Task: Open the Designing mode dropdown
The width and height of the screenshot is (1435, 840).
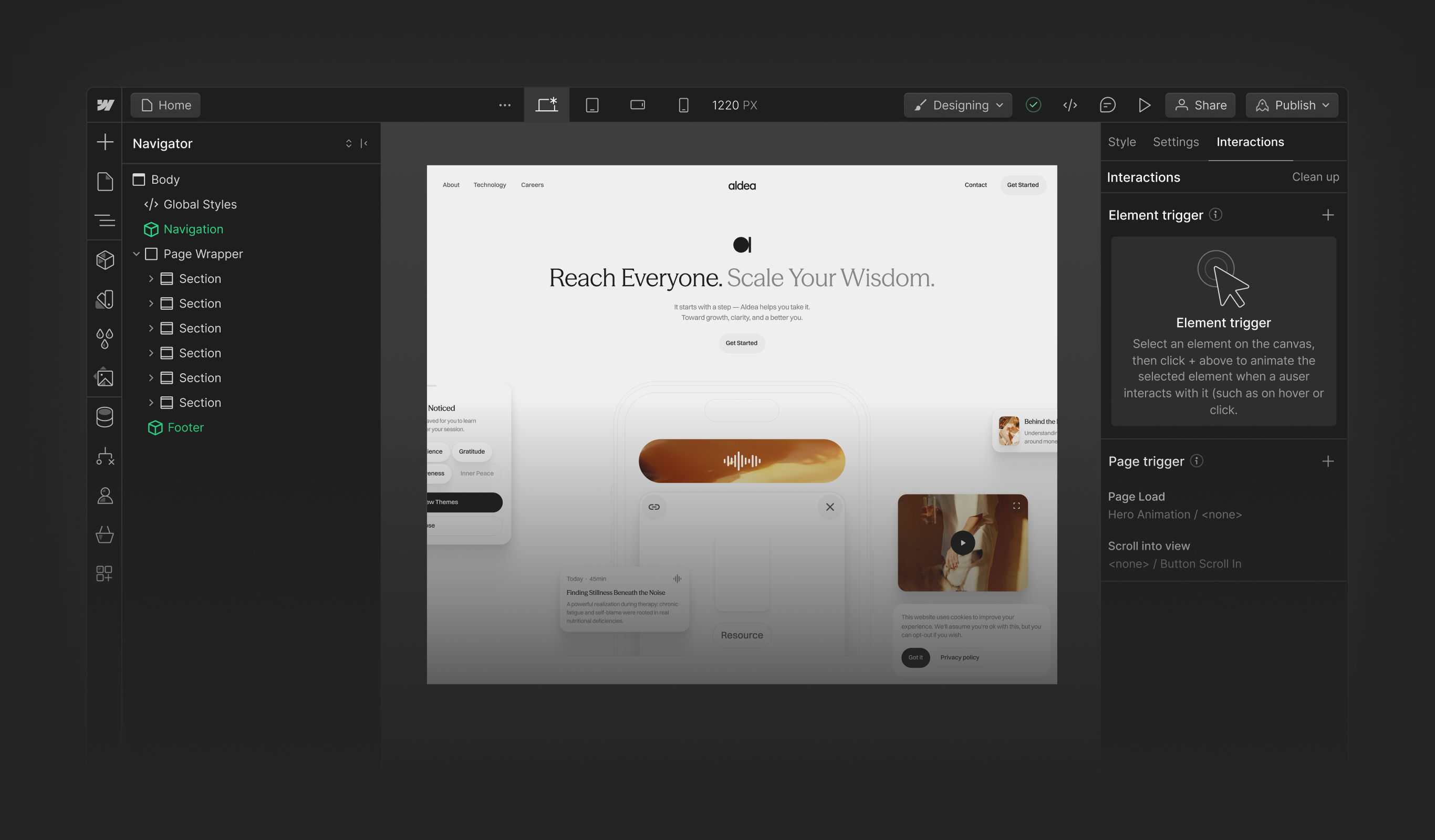Action: (958, 106)
